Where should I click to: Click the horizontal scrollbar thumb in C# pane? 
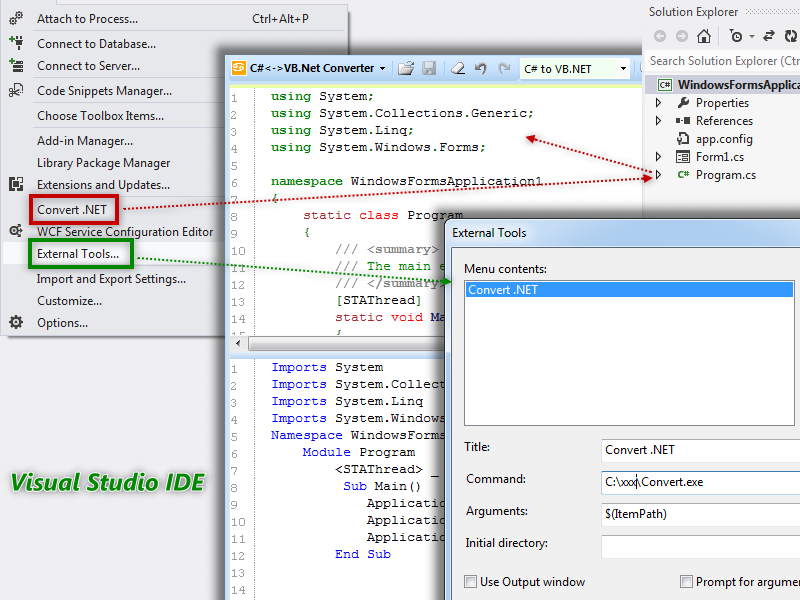346,344
